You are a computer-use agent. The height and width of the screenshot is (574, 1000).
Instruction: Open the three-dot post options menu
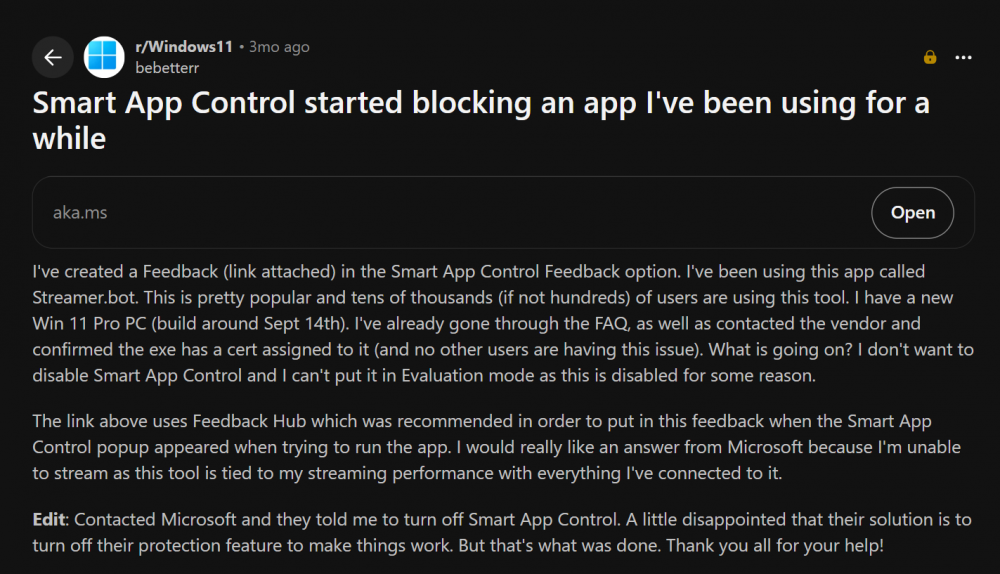(963, 57)
